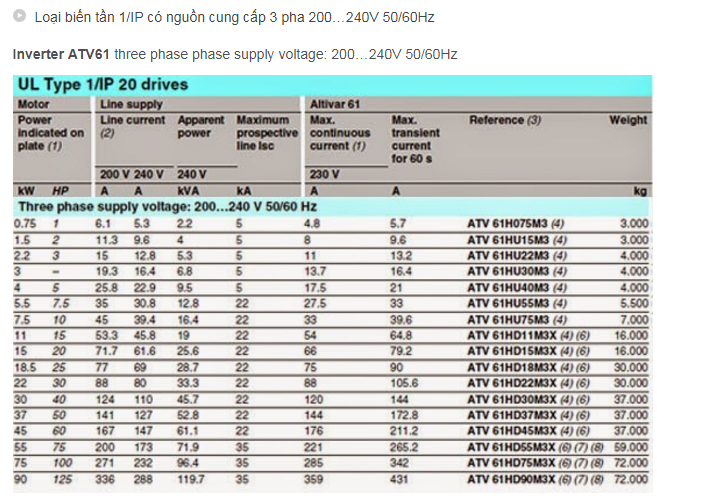
Task: Click the bullet icon before "Loại biến tần"
Action: pyautogui.click(x=20, y=18)
